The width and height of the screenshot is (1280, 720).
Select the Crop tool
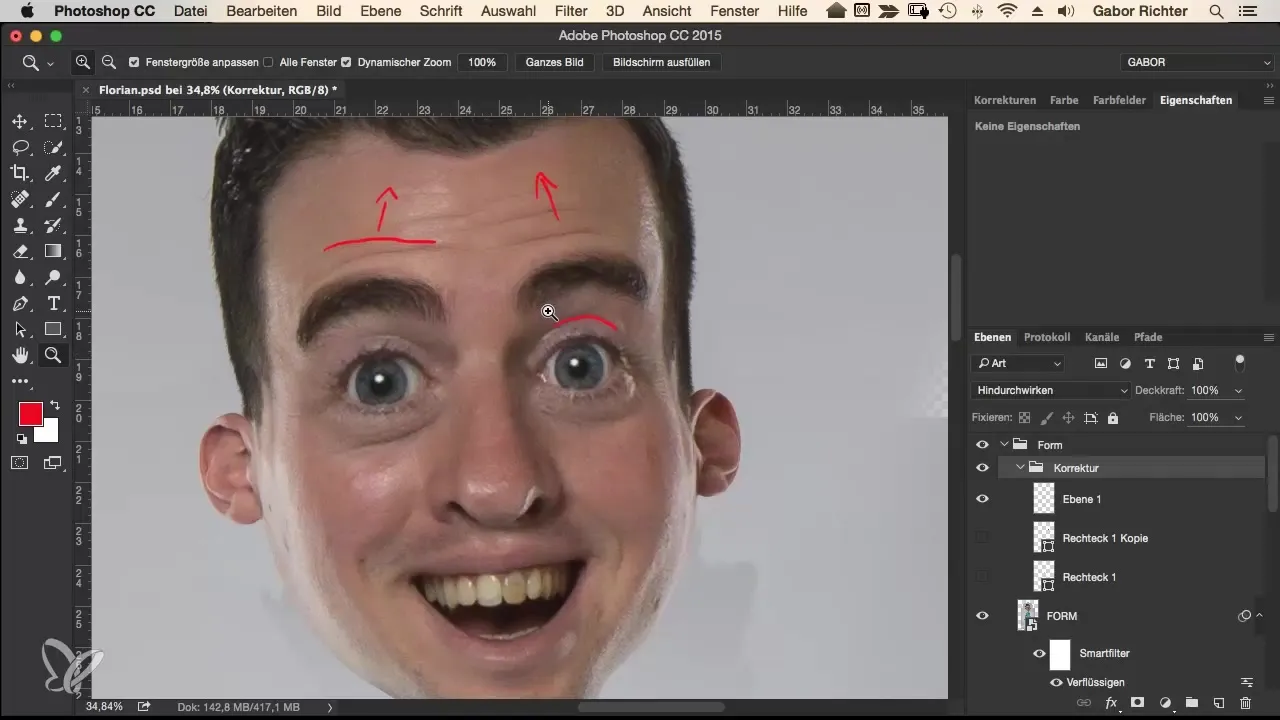(x=20, y=173)
